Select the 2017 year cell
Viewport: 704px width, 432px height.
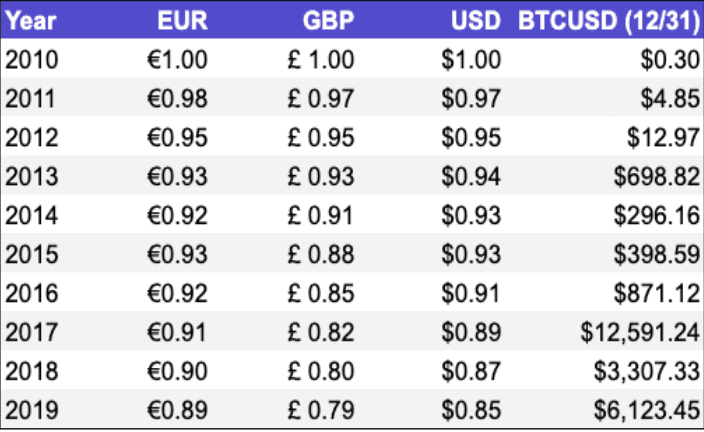[32, 330]
